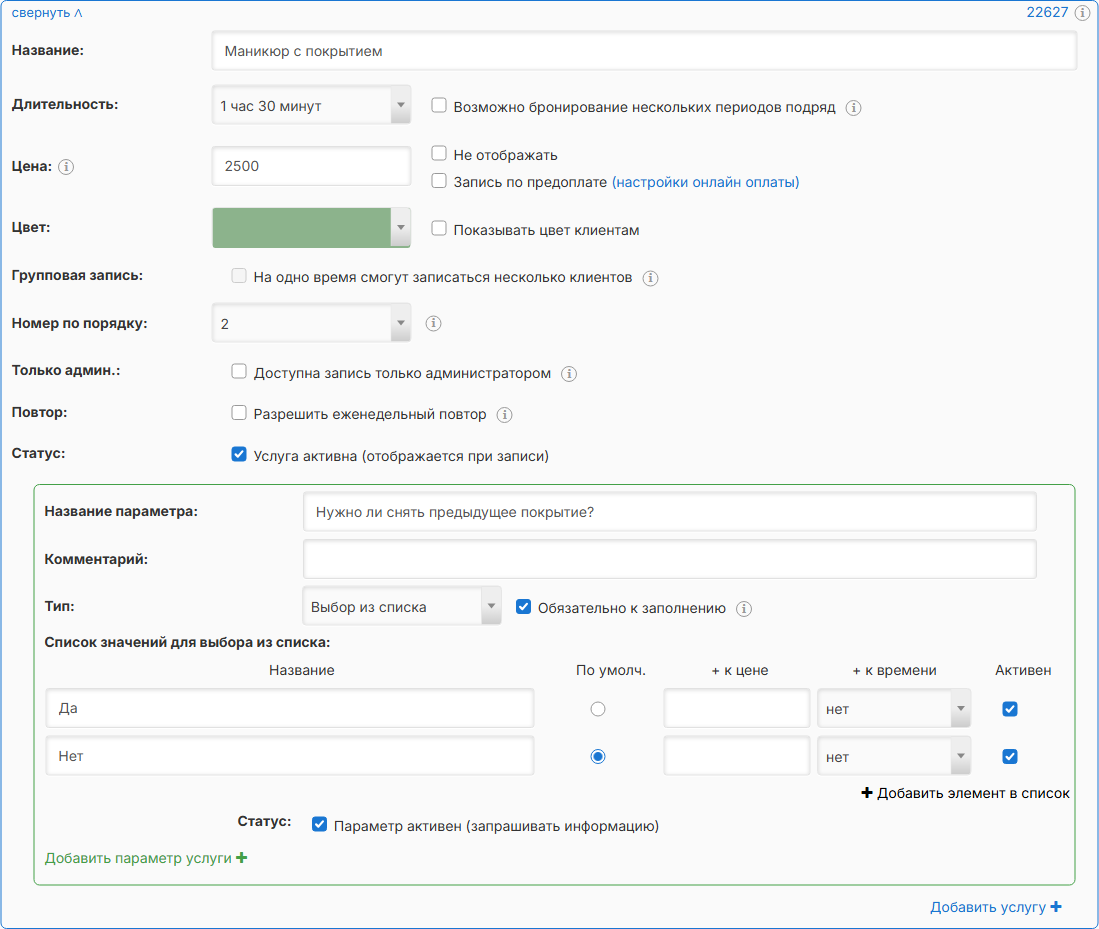Open настройки онлайн оплаты link

pyautogui.click(x=706, y=182)
